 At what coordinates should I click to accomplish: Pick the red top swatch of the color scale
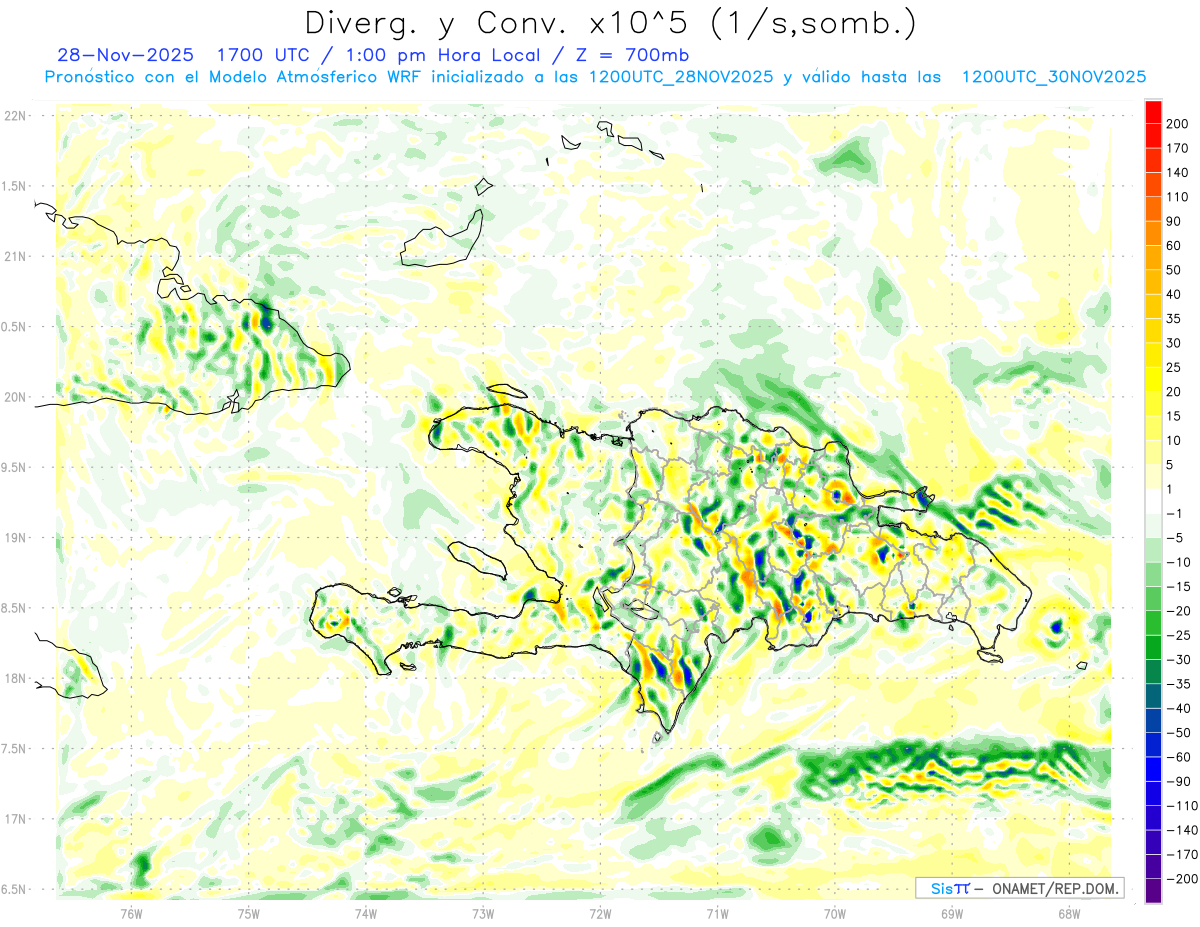pyautogui.click(x=1153, y=112)
